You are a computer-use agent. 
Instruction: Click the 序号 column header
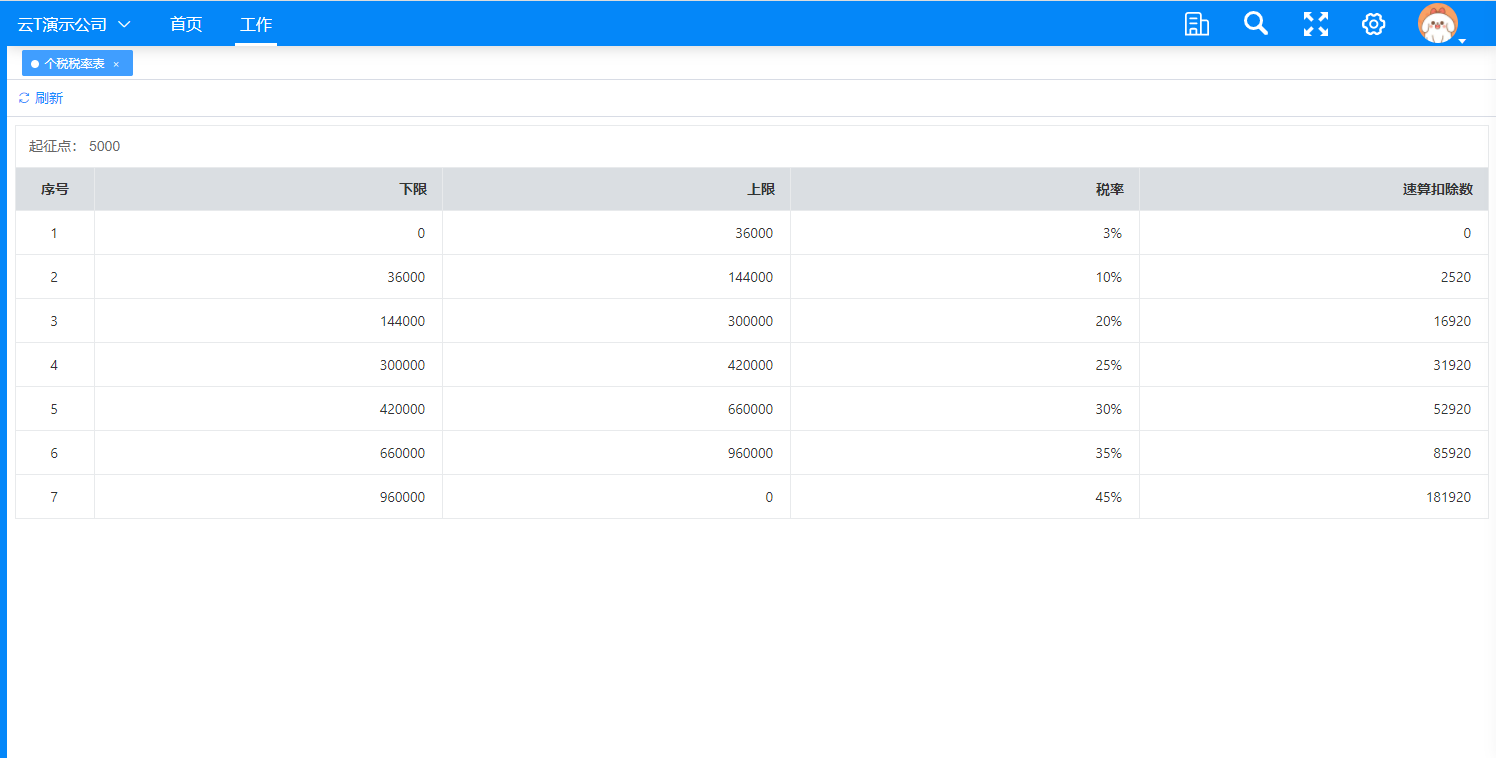tap(54, 189)
